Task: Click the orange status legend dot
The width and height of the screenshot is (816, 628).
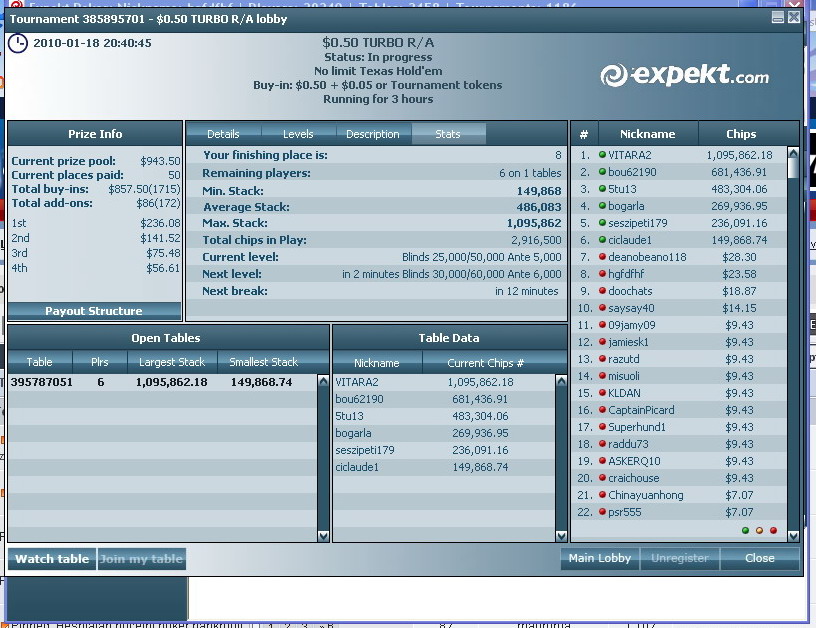Action: (759, 530)
